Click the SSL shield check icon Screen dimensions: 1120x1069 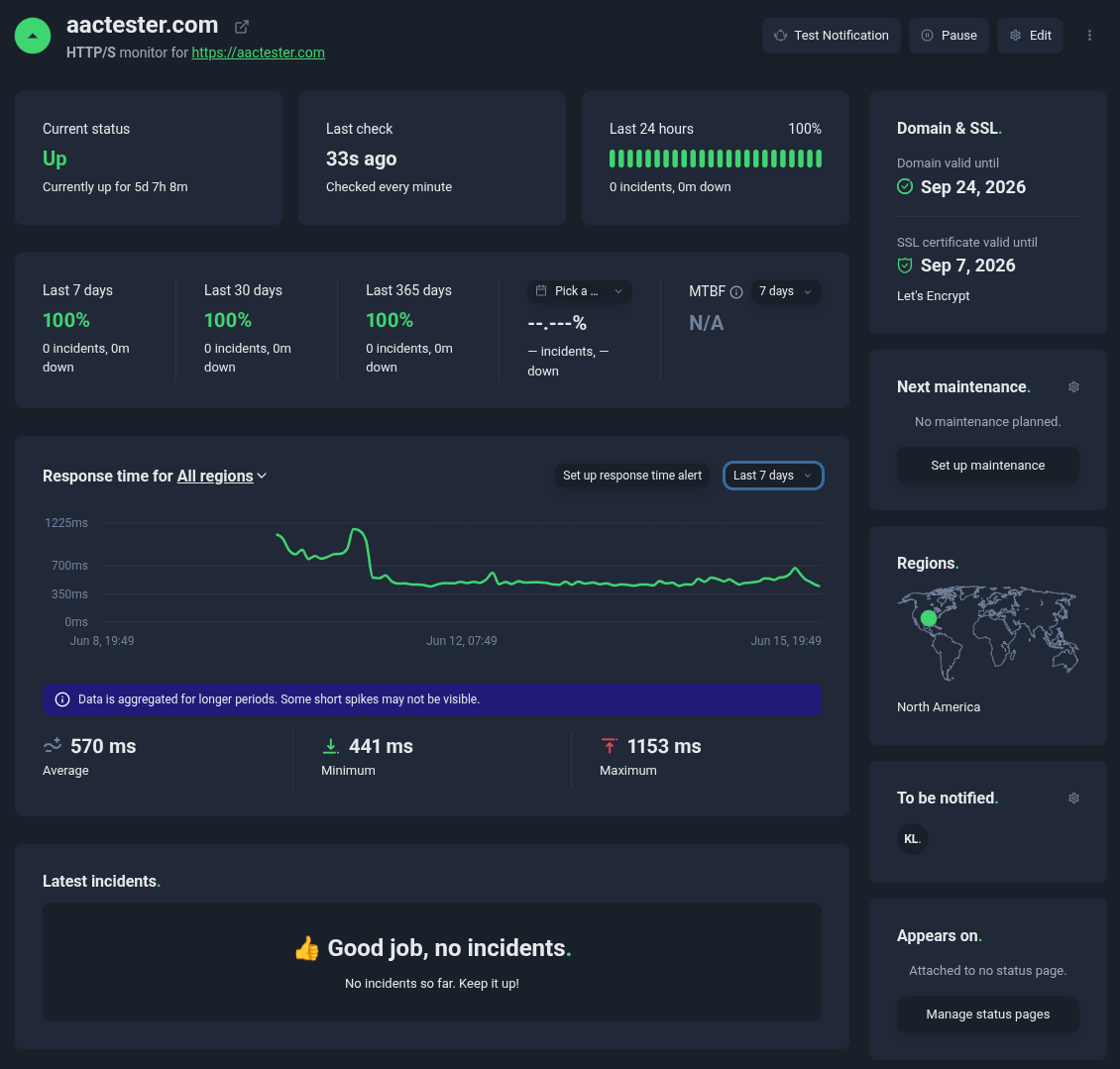[x=905, y=266]
